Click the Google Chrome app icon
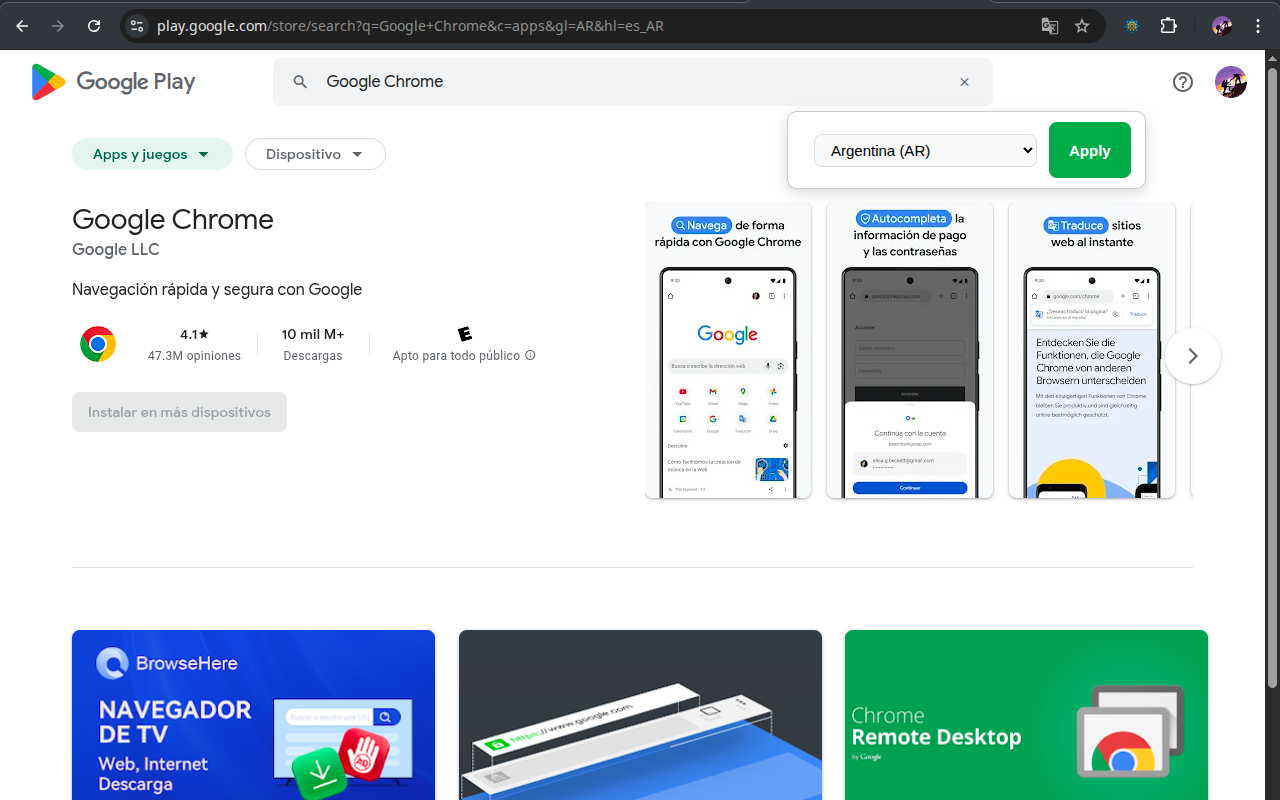 98,344
